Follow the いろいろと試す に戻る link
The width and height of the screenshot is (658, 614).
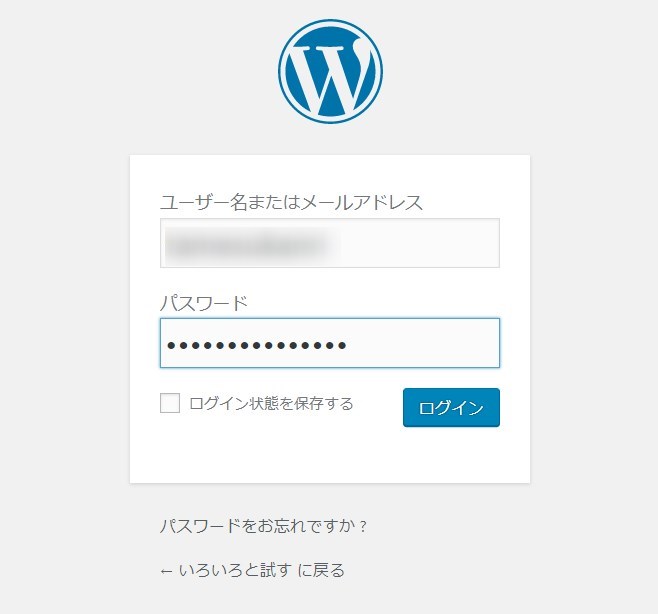[x=252, y=570]
